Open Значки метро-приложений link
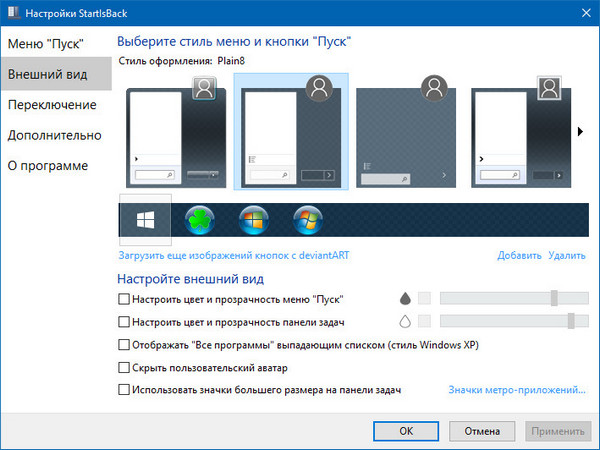The height and width of the screenshot is (450, 600). click(517, 390)
